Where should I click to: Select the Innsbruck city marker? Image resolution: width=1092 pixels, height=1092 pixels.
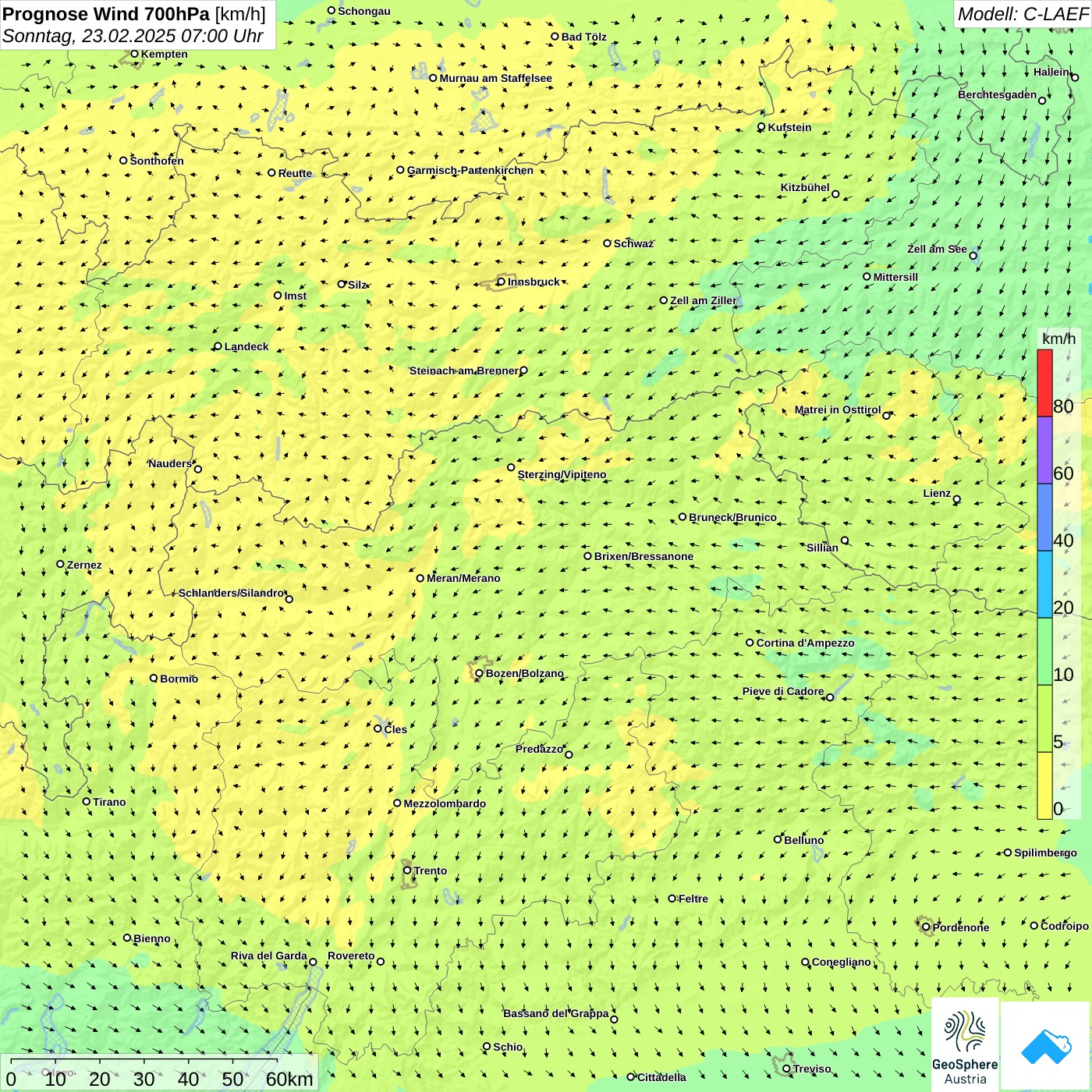(x=502, y=282)
